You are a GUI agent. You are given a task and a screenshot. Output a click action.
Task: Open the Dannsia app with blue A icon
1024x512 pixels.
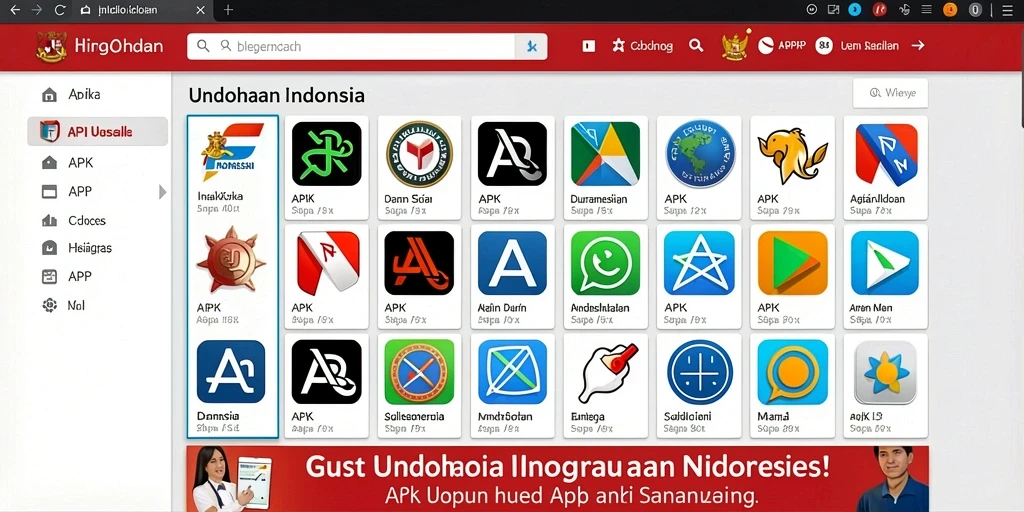(232, 385)
